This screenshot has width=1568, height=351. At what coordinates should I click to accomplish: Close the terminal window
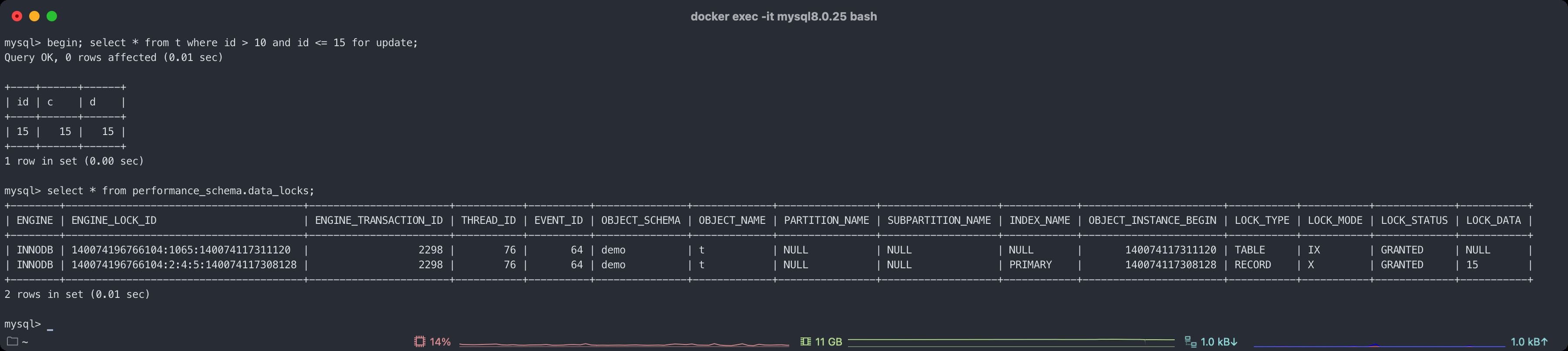point(17,17)
